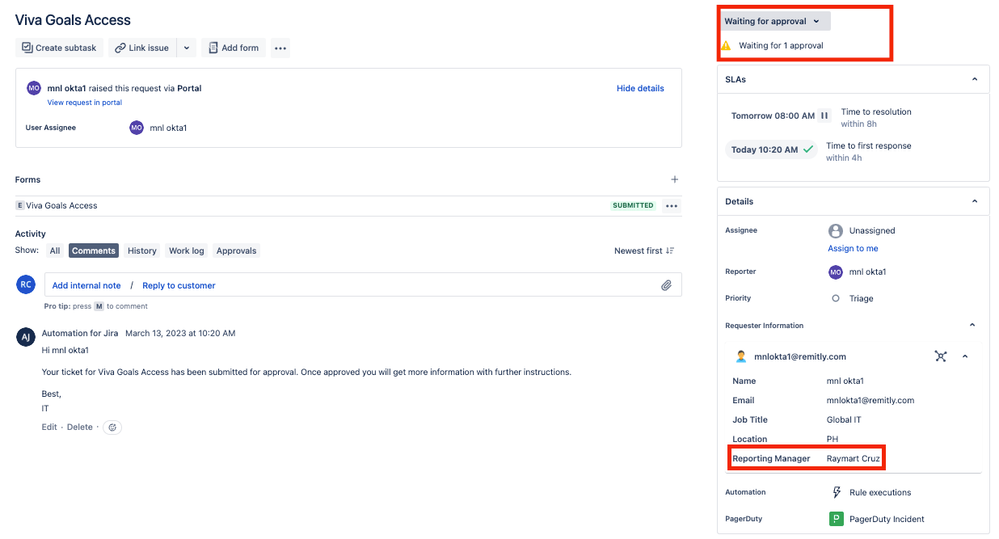Click the Today 10:20 AM SLA checkmark
The width and height of the screenshot is (999, 539).
(x=808, y=150)
